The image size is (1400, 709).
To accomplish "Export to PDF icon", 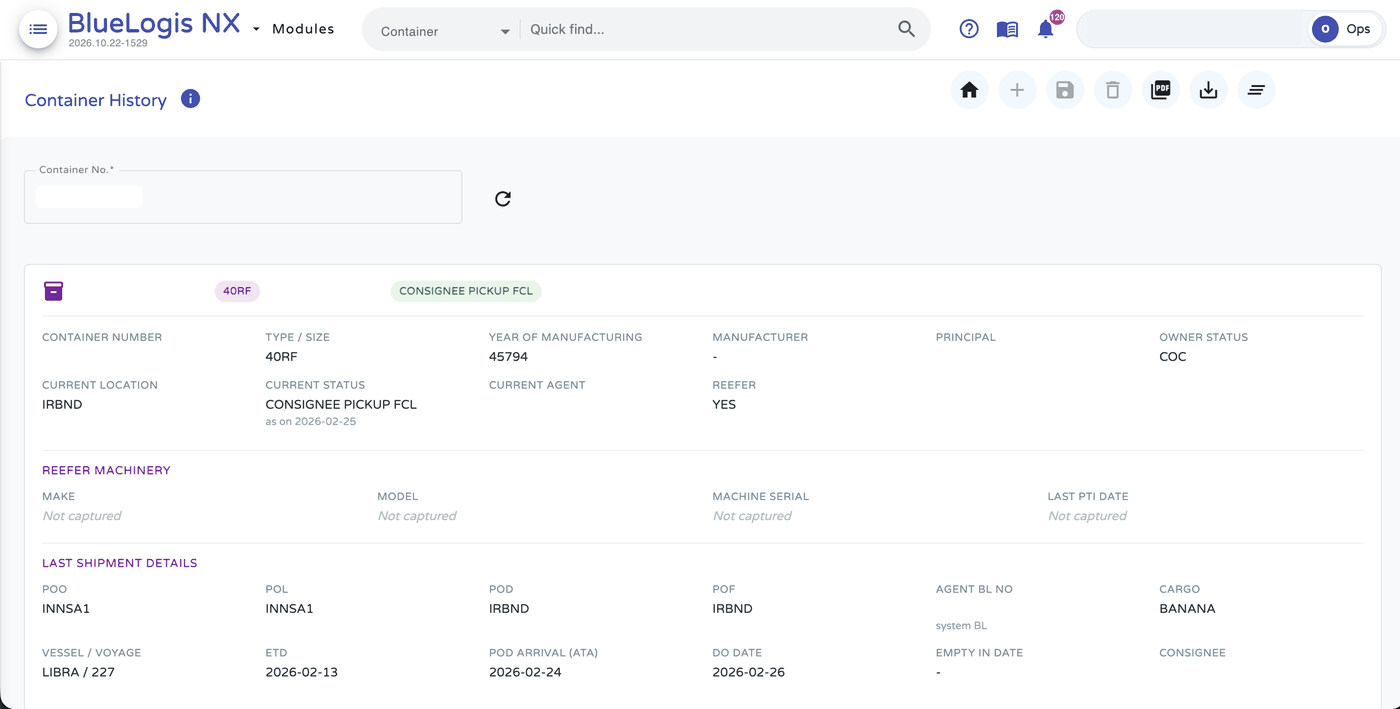I will [1161, 90].
